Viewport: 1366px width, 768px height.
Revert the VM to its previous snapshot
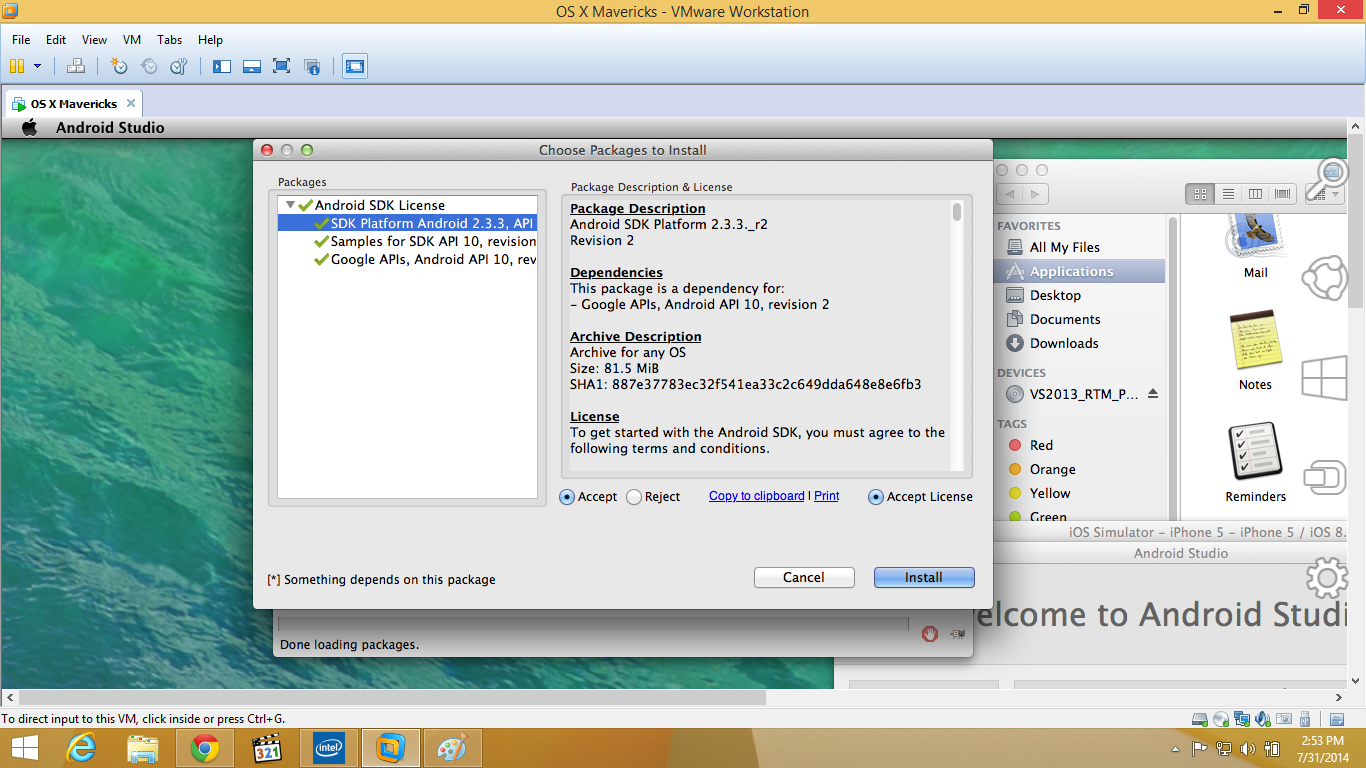(x=149, y=66)
